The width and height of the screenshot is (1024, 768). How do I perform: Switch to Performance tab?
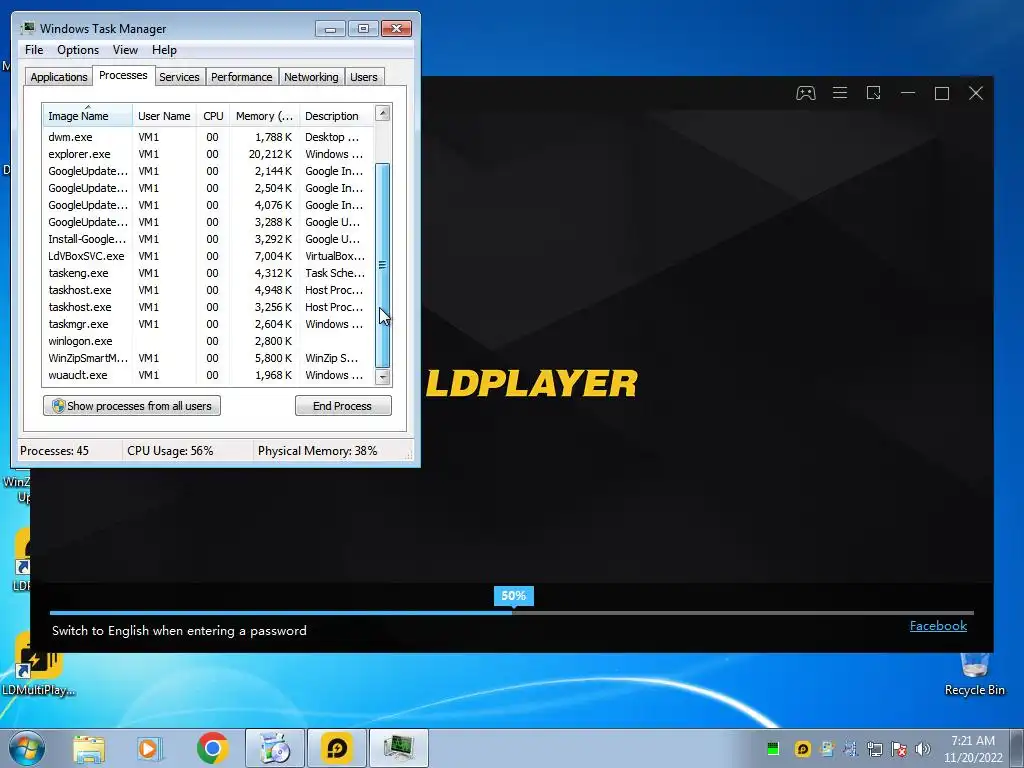coord(241,77)
